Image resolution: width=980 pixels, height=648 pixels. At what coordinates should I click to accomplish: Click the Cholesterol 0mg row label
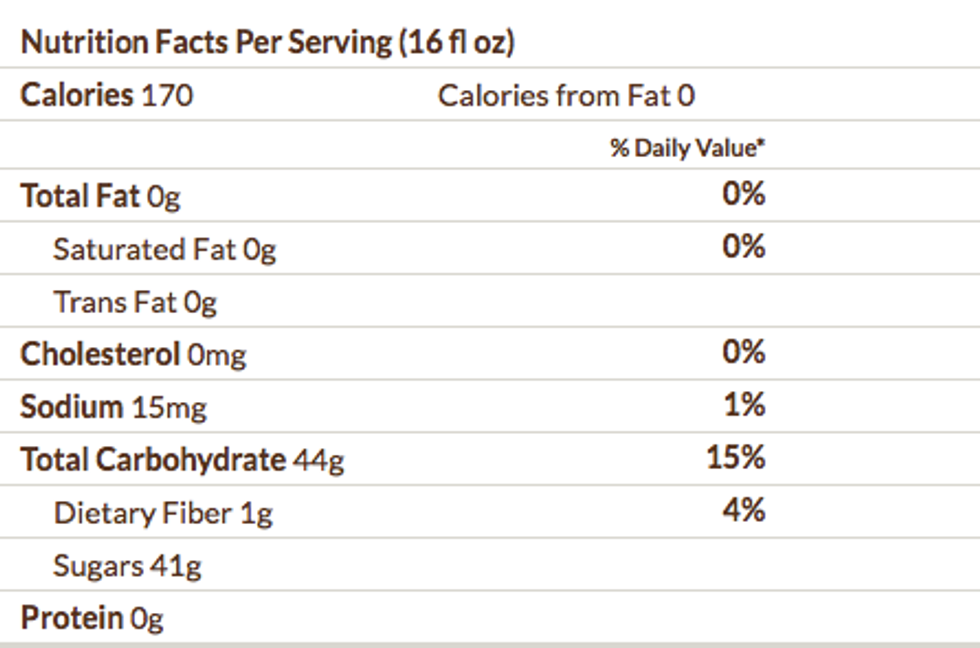coord(133,354)
